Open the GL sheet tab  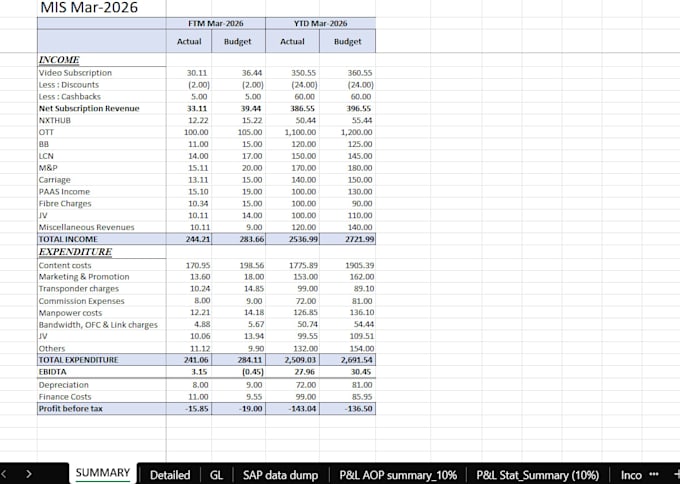pyautogui.click(x=216, y=475)
